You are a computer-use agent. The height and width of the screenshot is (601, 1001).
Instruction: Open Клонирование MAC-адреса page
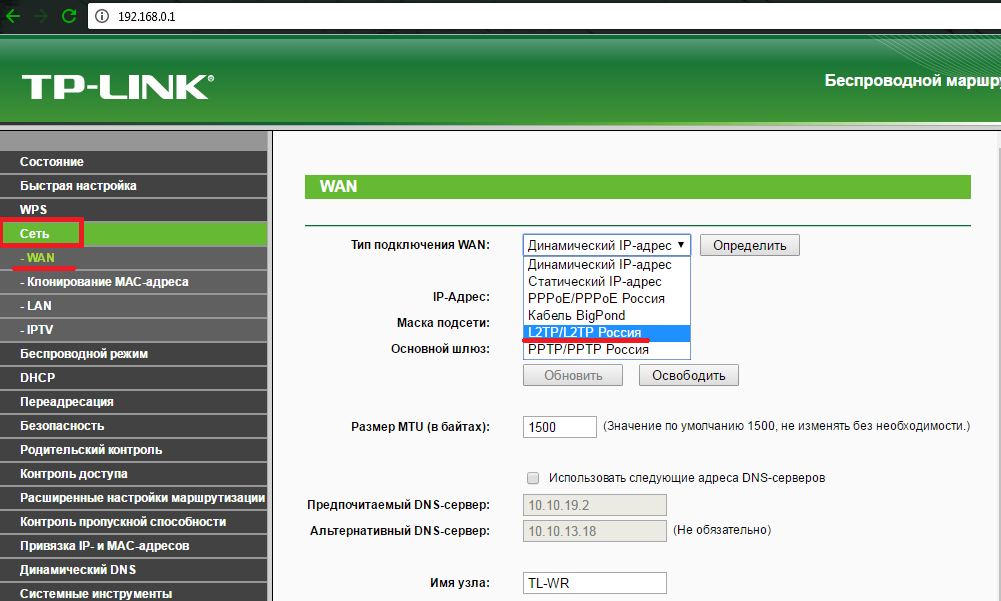pyautogui.click(x=133, y=282)
